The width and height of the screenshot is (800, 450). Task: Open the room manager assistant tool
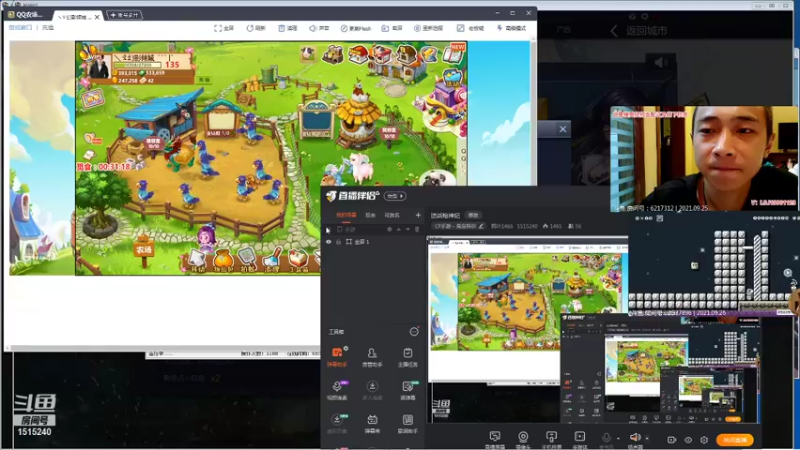click(x=372, y=357)
